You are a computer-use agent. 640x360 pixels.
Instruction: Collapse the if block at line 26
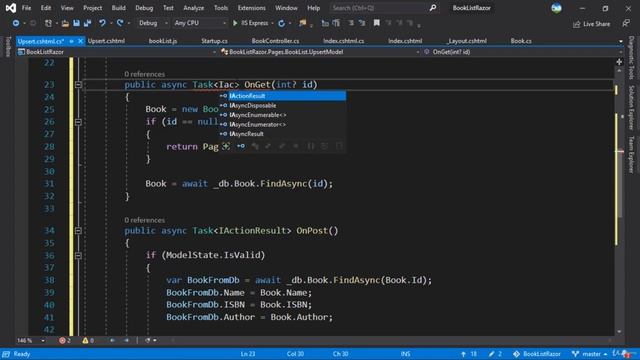click(78, 122)
